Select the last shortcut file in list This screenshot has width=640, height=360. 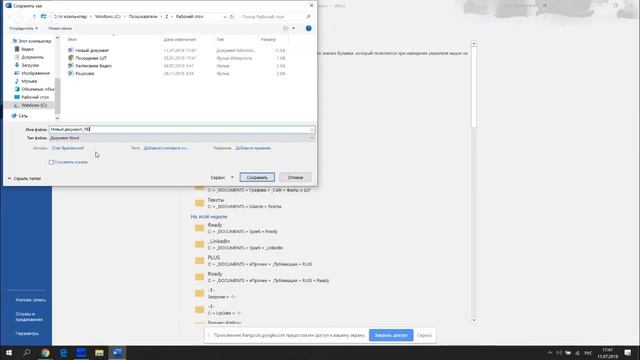[85, 73]
